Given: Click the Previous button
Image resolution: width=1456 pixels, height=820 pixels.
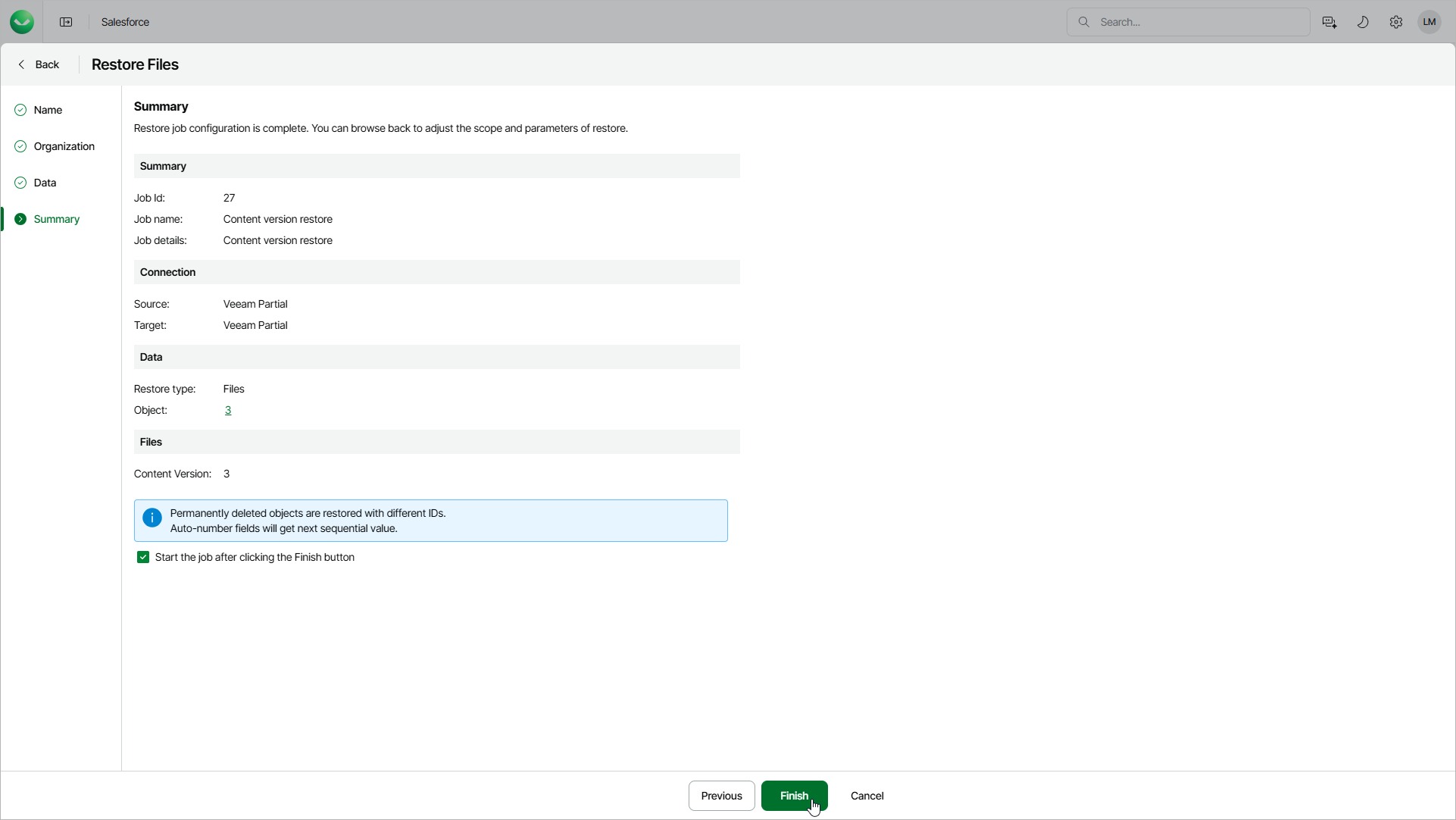Looking at the screenshot, I should tap(721, 796).
